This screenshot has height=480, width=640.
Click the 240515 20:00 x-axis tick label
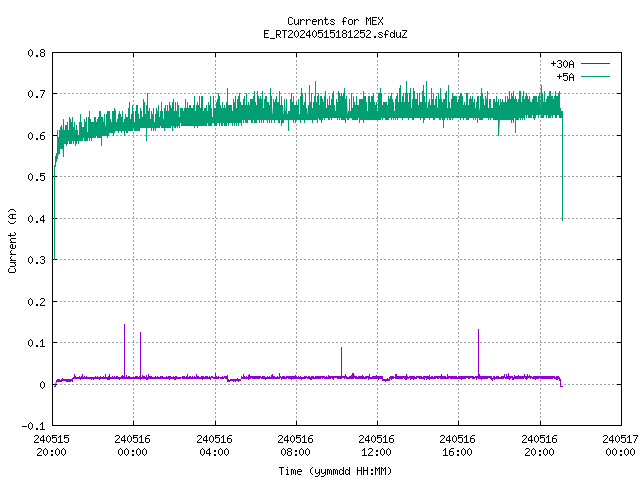click(51, 446)
